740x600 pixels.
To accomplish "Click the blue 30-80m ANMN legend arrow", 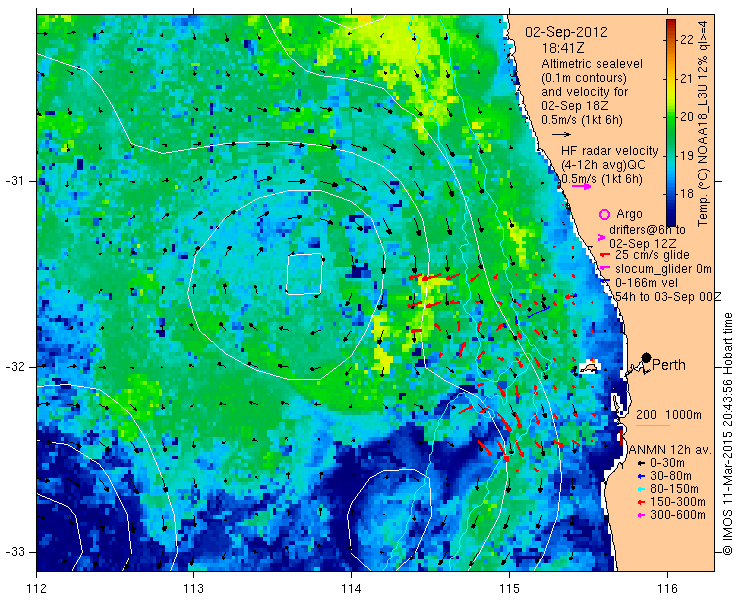I will [x=641, y=476].
